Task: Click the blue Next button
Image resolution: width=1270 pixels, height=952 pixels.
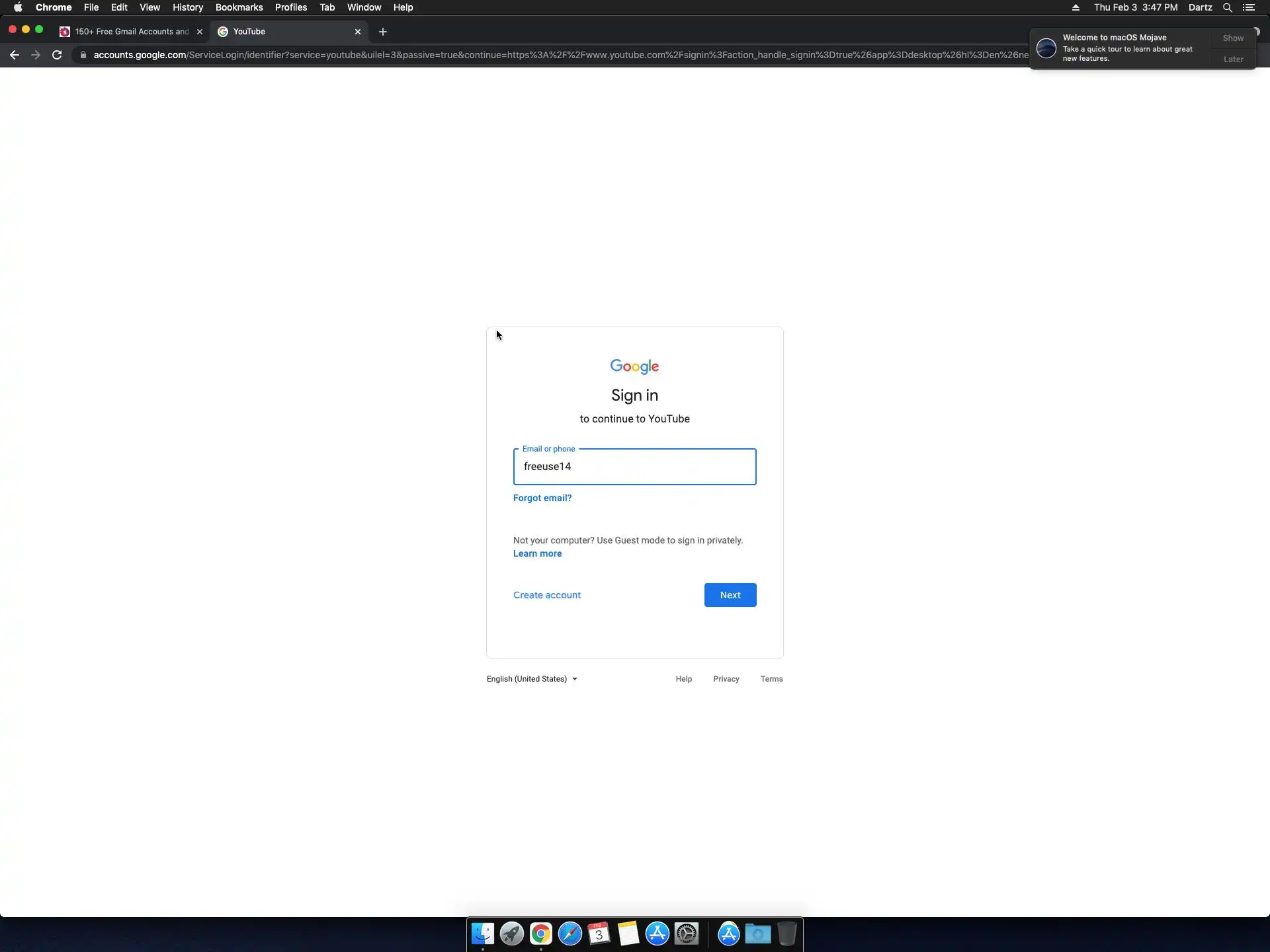Action: 730,595
